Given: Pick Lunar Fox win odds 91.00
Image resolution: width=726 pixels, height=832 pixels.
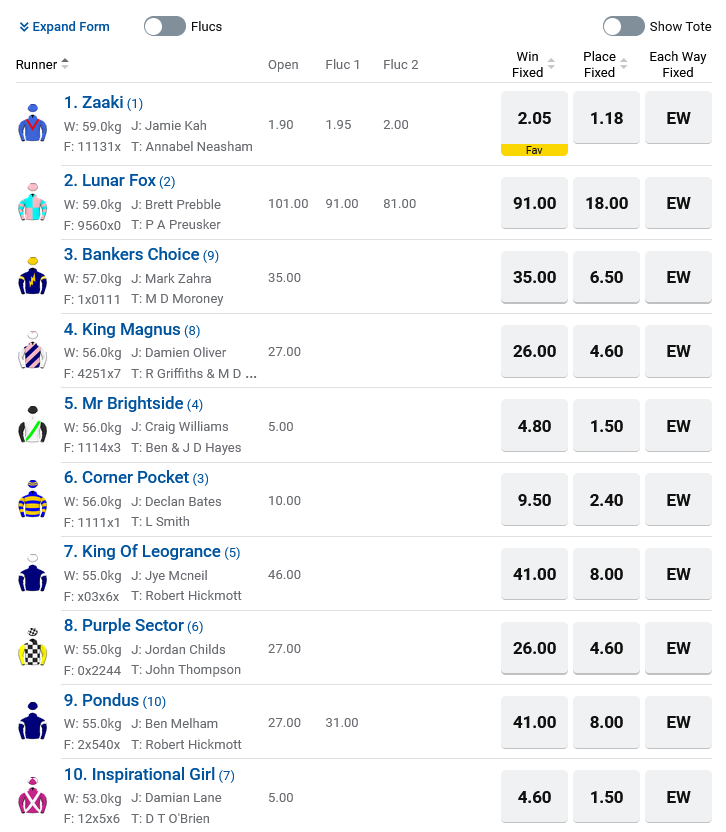Looking at the screenshot, I should [534, 203].
